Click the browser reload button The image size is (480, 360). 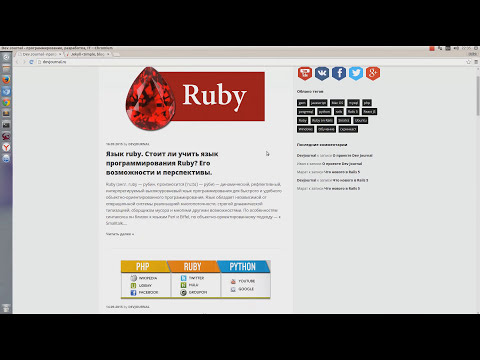click(x=31, y=62)
